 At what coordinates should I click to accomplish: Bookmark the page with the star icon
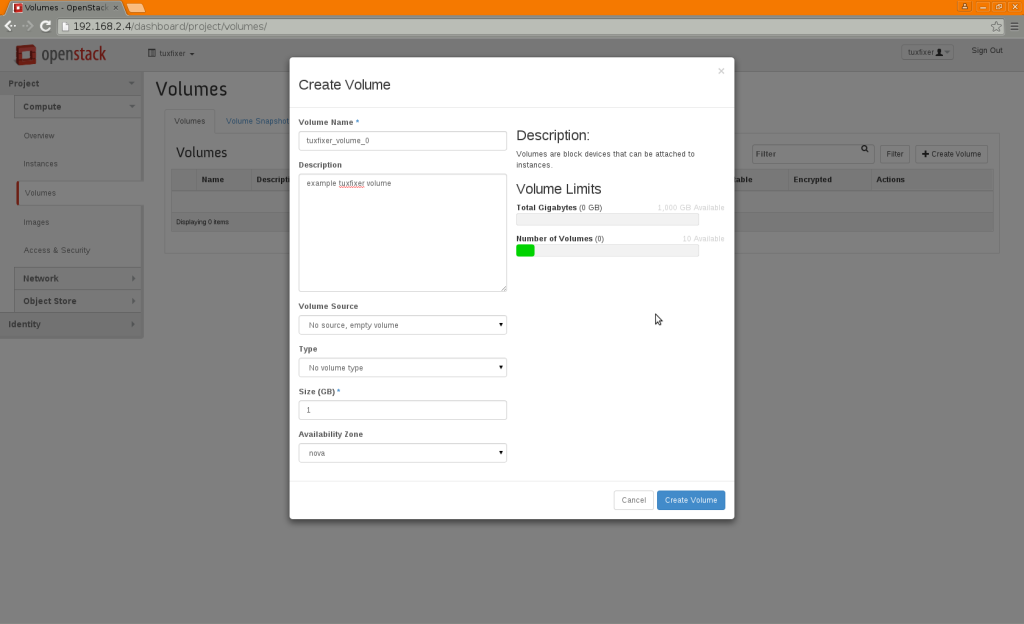tap(996, 26)
